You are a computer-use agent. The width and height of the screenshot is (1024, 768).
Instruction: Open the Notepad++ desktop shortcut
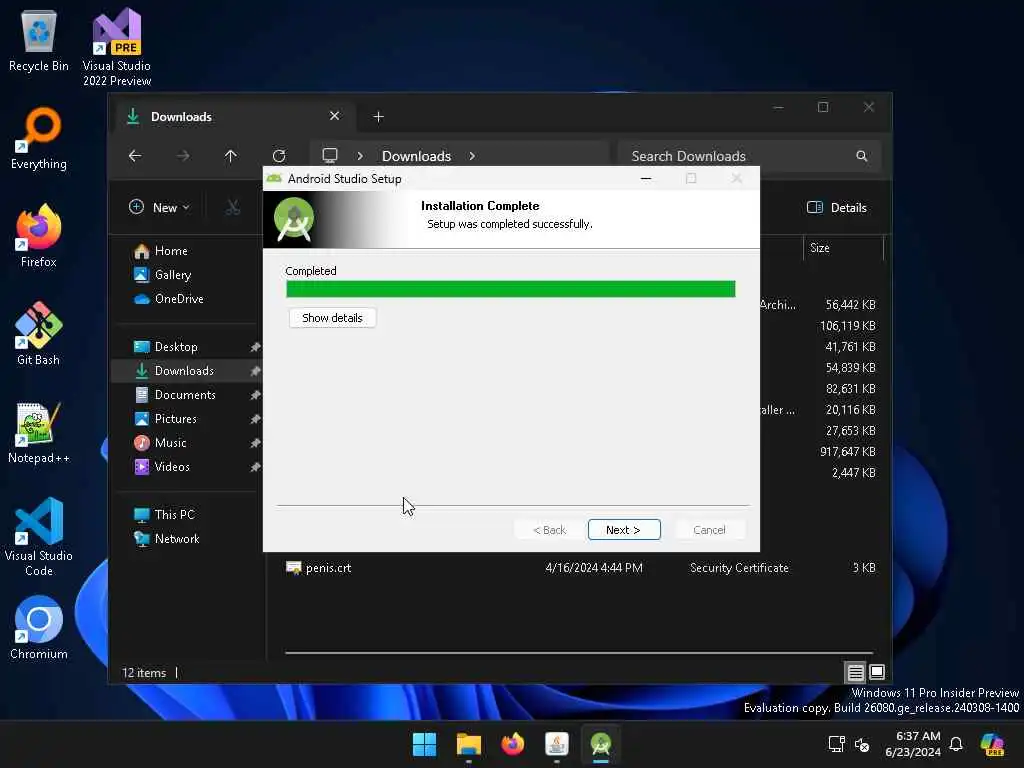click(x=39, y=432)
